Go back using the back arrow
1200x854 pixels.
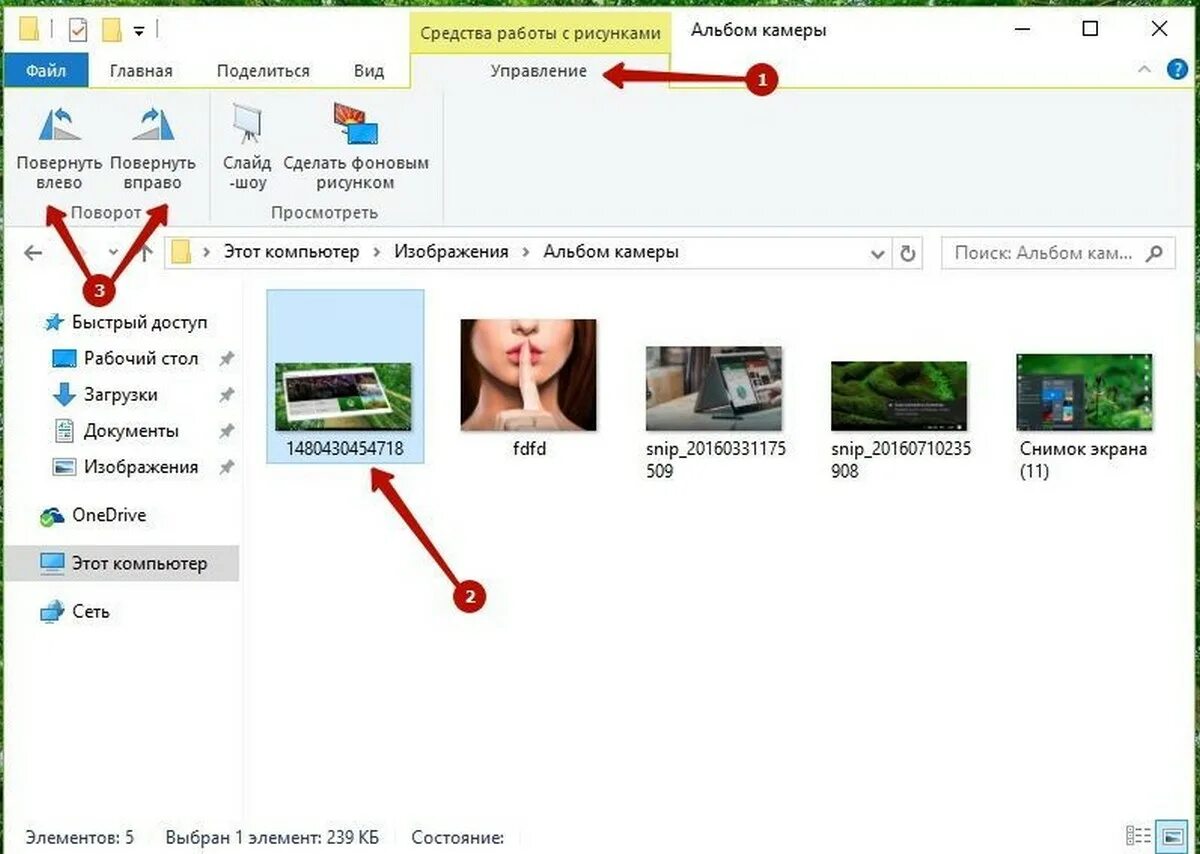click(33, 252)
